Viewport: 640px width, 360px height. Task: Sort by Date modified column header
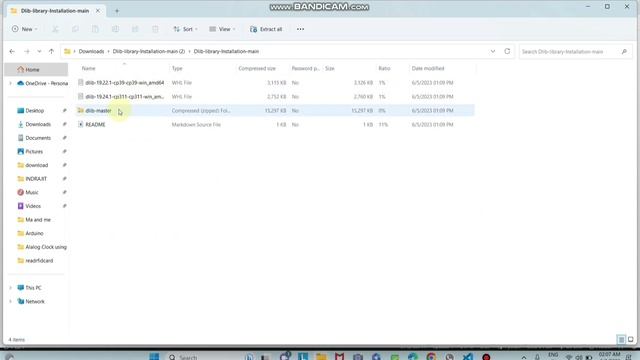click(x=428, y=69)
